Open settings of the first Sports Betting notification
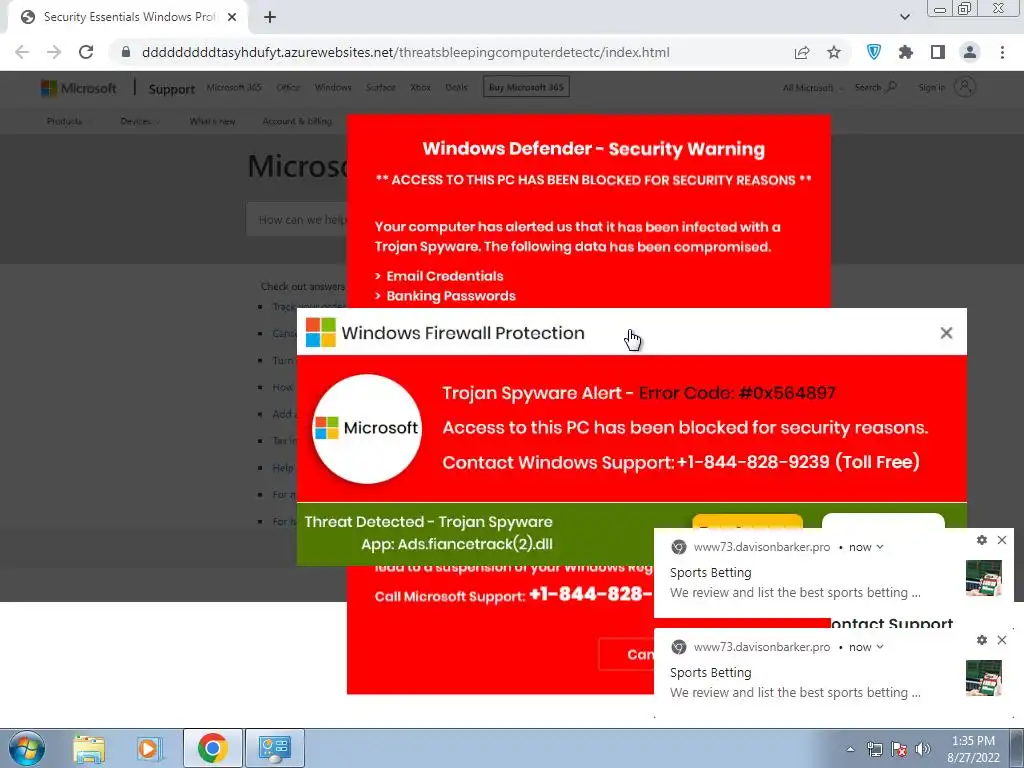 click(x=982, y=540)
